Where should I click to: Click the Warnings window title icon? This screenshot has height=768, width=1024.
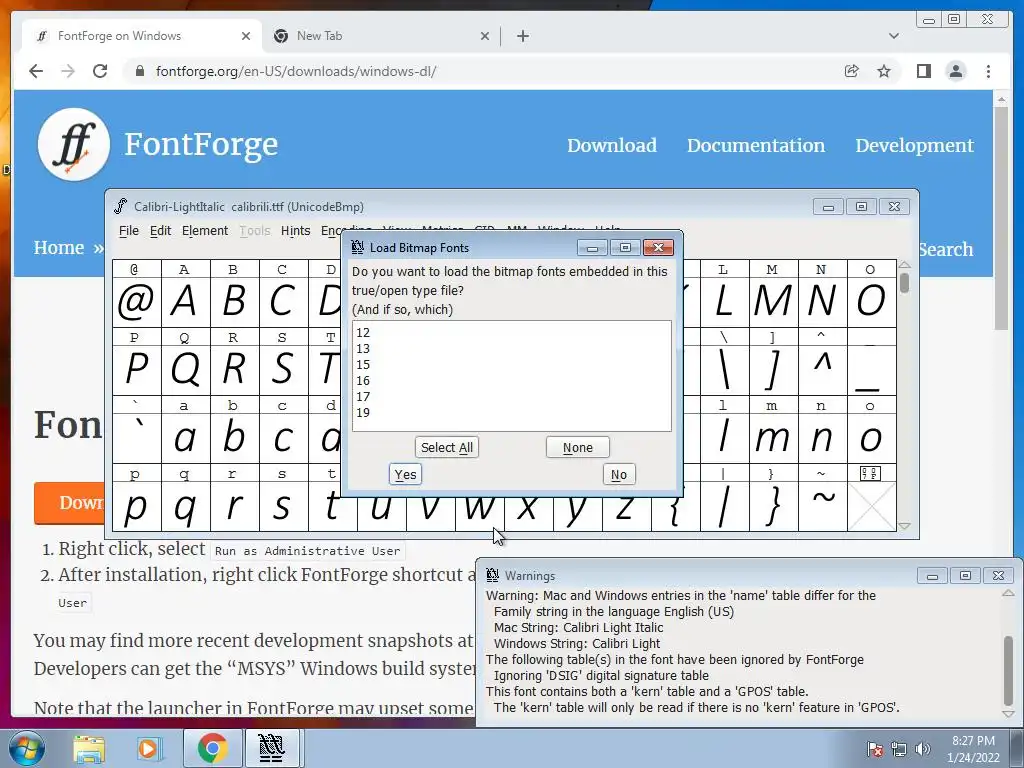(492, 575)
